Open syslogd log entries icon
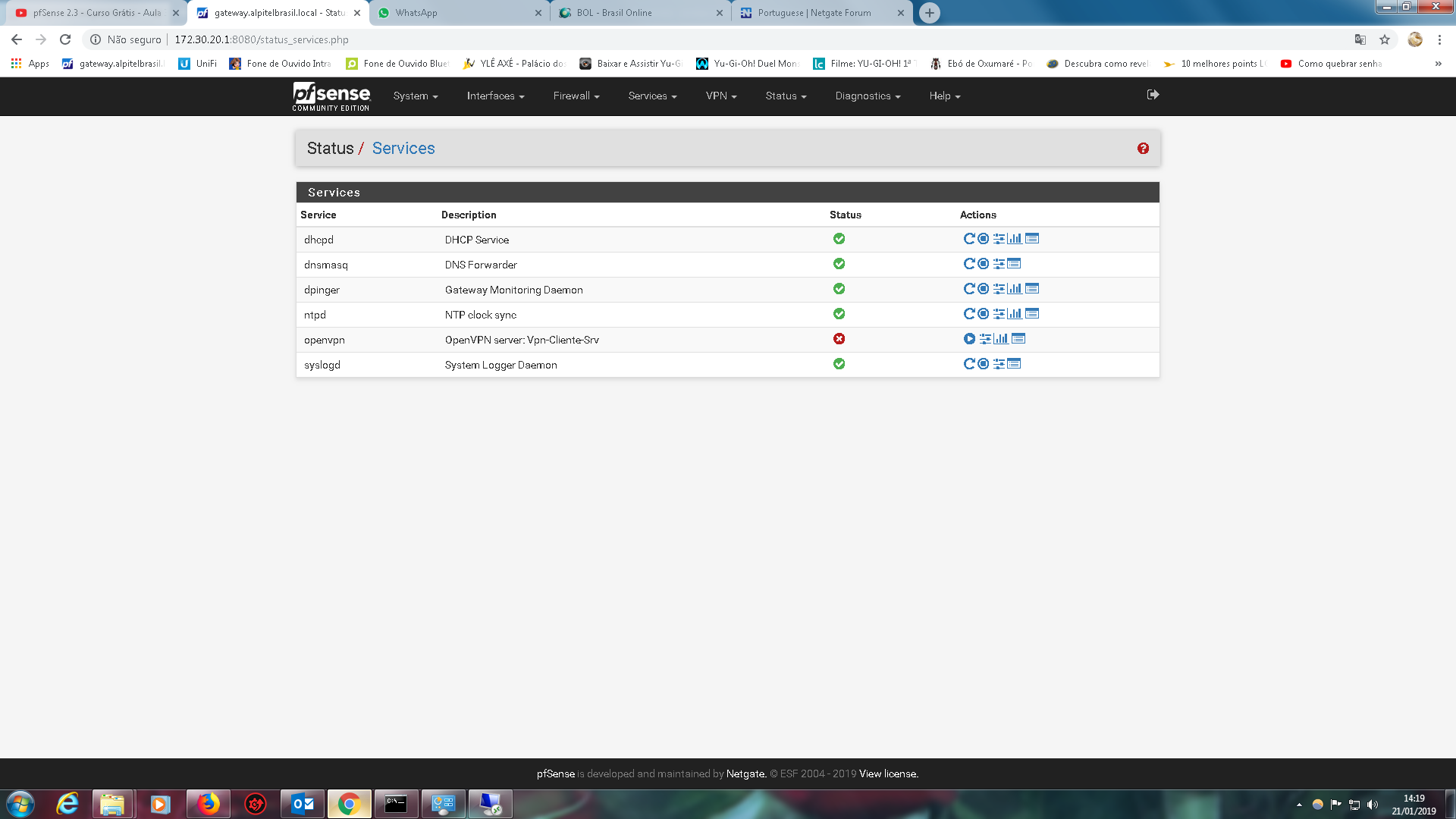 1015,364
